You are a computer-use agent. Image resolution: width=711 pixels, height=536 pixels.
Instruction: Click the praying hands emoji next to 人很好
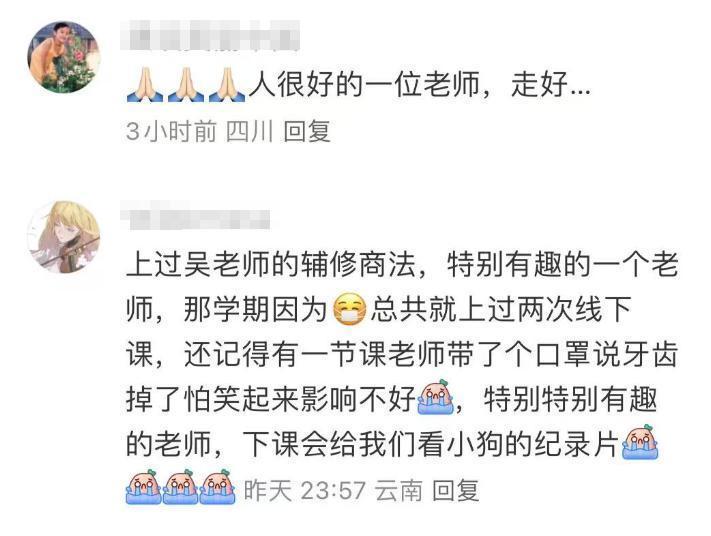pyautogui.click(x=227, y=84)
